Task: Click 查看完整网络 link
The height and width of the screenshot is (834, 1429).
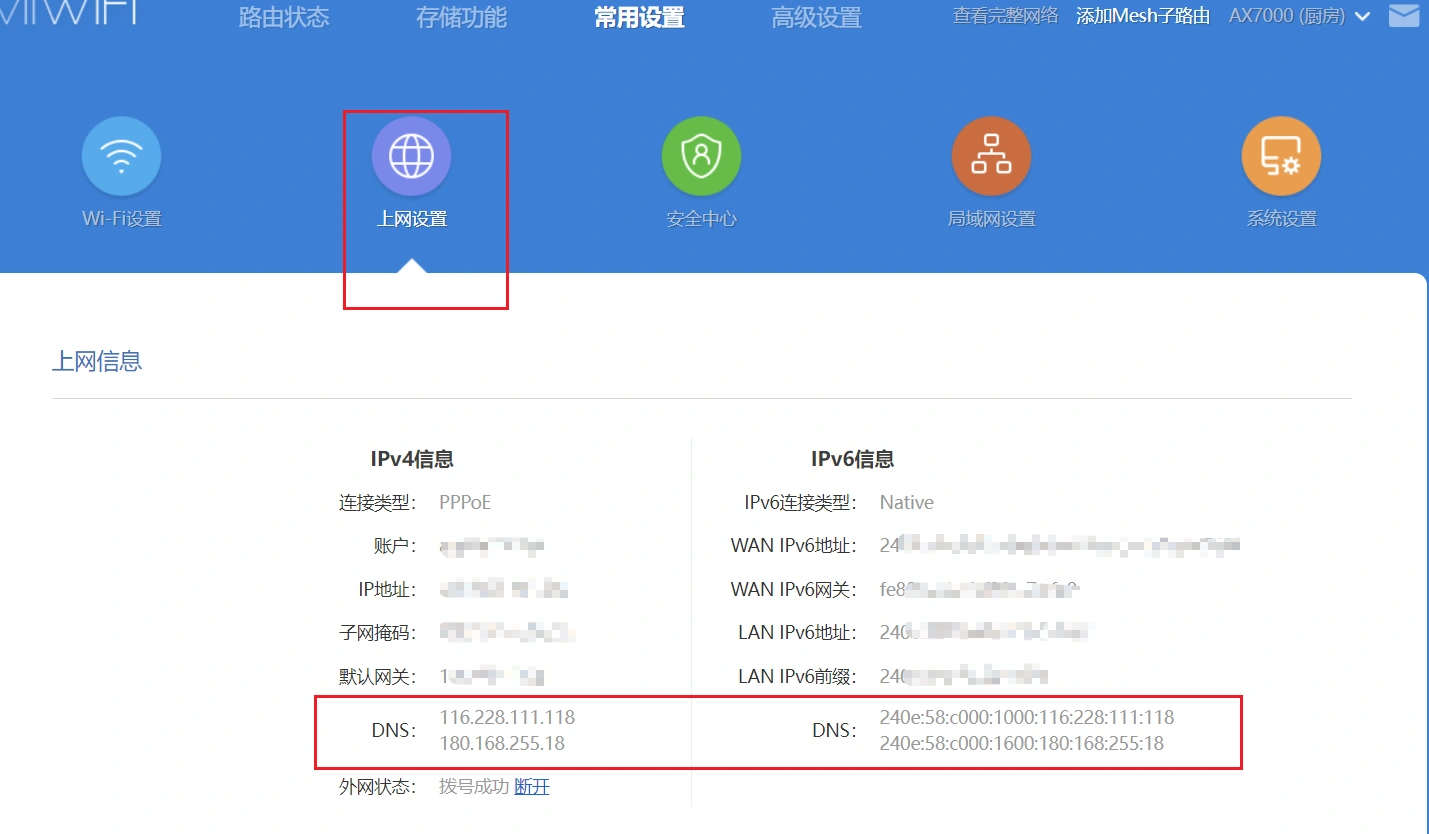Action: pos(1005,16)
